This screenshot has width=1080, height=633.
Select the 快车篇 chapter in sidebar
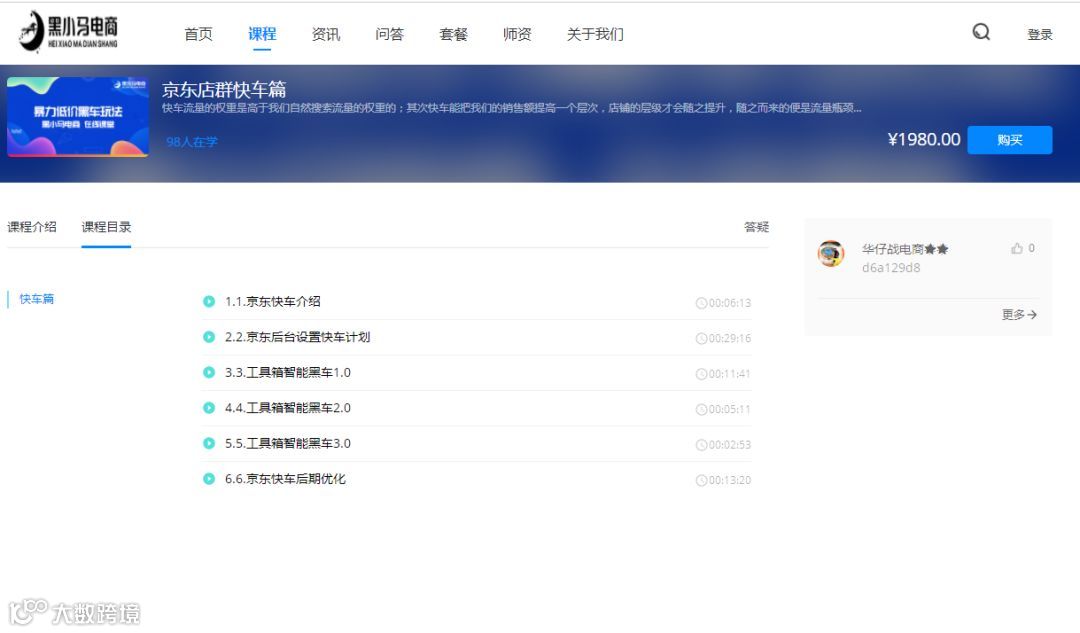pyautogui.click(x=37, y=299)
